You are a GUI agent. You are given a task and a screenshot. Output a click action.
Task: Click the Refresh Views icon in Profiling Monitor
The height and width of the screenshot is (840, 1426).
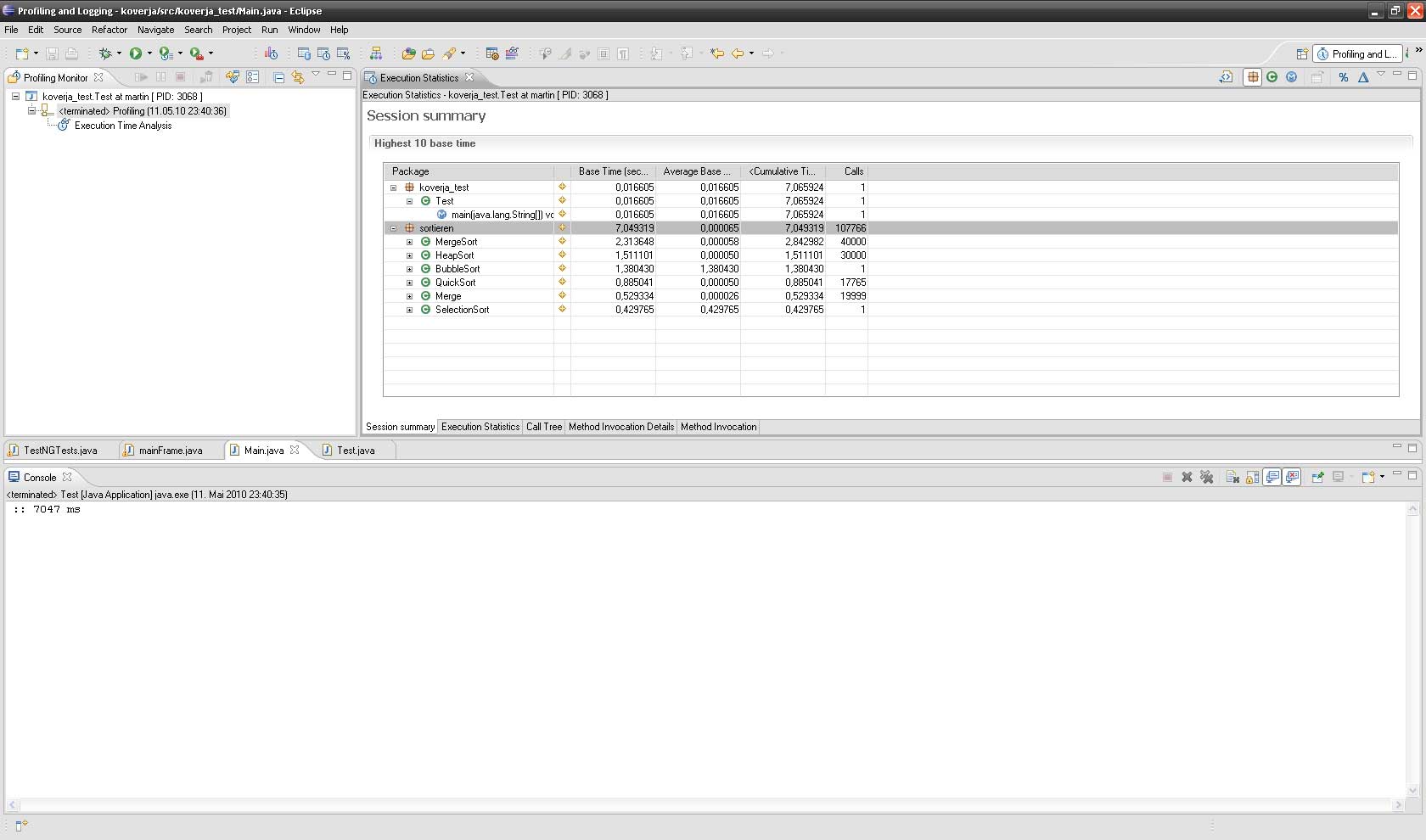[x=232, y=77]
